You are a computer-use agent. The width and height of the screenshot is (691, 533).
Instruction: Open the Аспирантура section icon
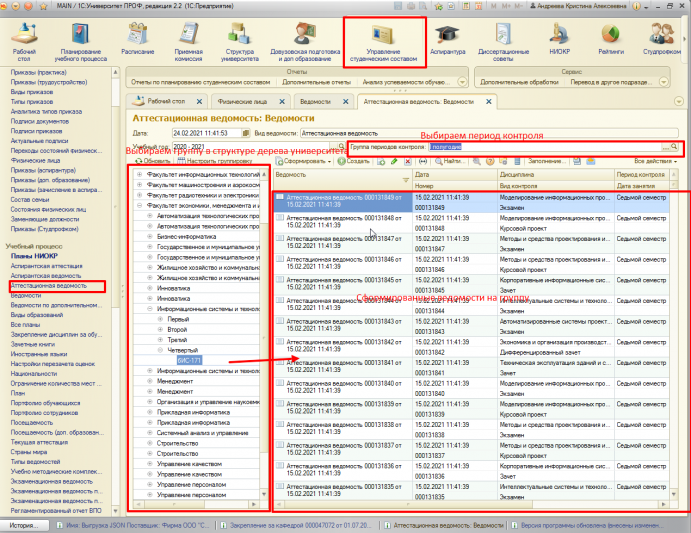pos(447,39)
